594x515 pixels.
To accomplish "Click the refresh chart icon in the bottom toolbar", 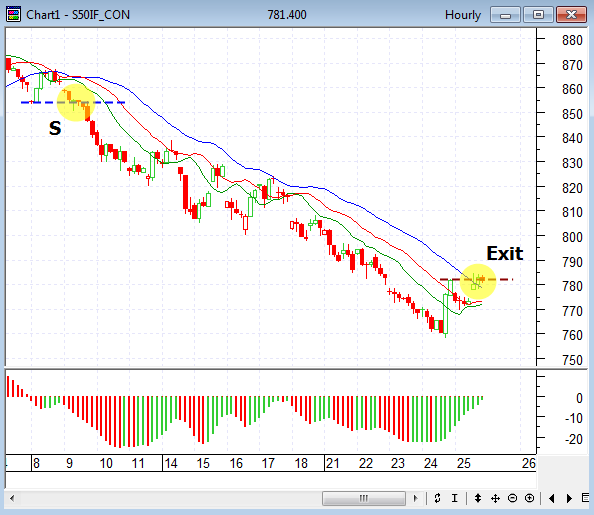I will (437, 498).
